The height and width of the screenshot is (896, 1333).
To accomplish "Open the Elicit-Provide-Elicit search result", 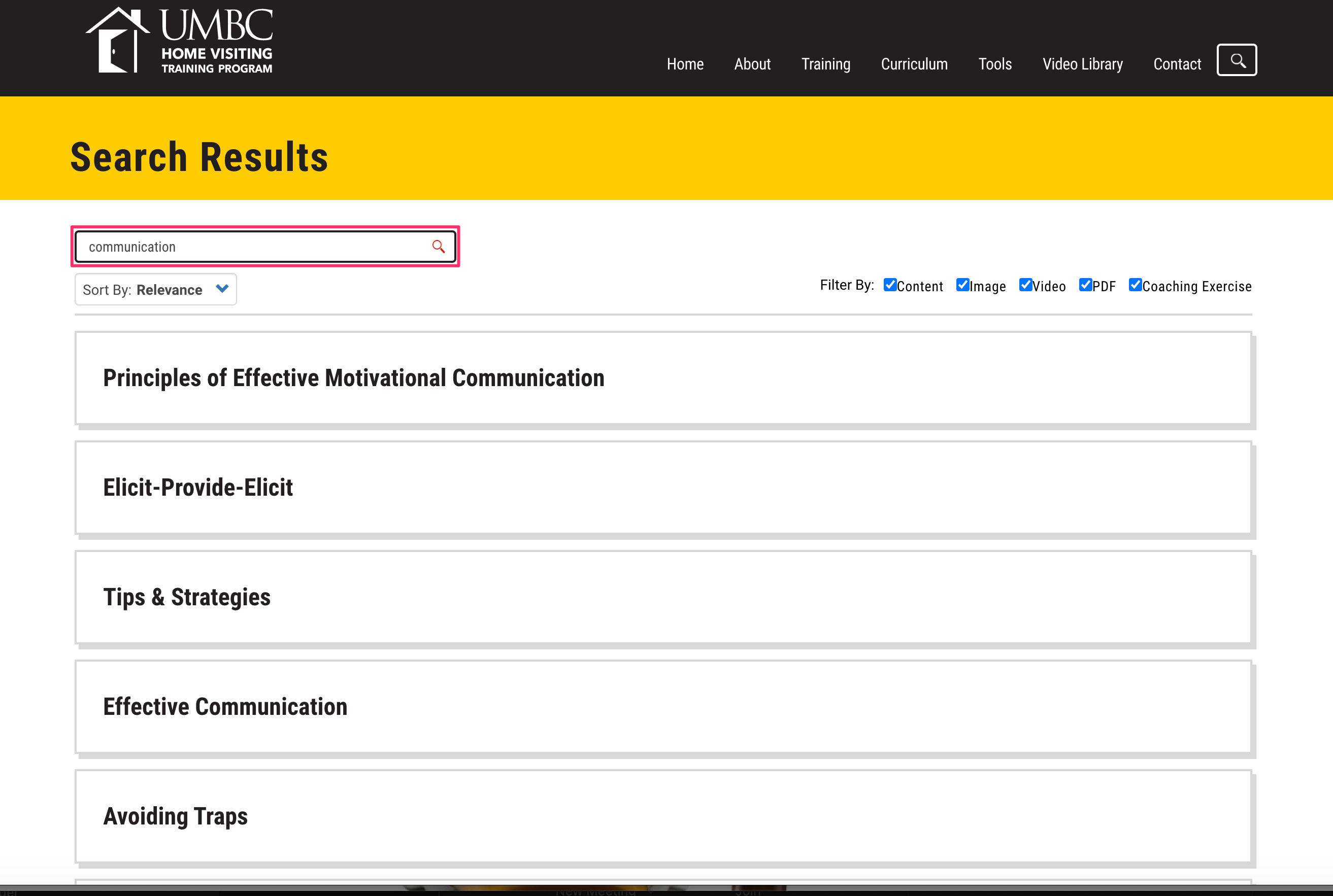I will coord(198,488).
